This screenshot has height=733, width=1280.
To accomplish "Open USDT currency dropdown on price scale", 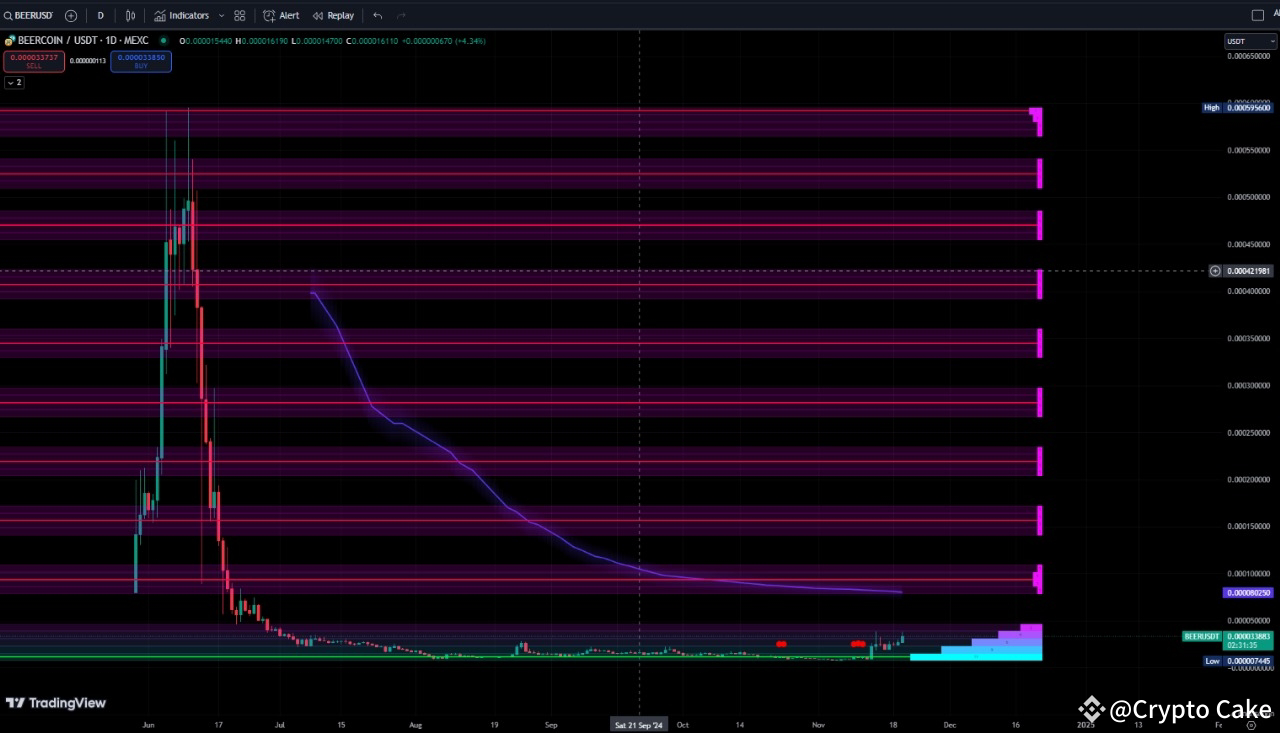I will point(1250,41).
